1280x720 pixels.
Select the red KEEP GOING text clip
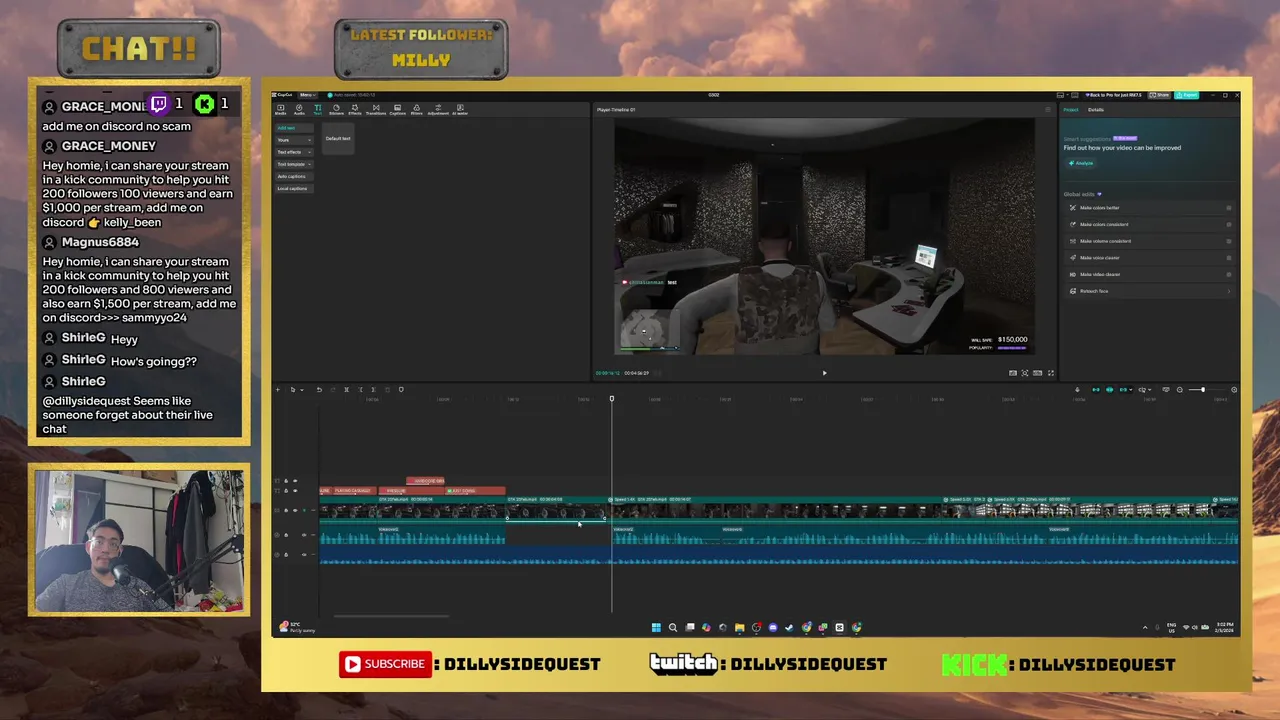(x=475, y=491)
